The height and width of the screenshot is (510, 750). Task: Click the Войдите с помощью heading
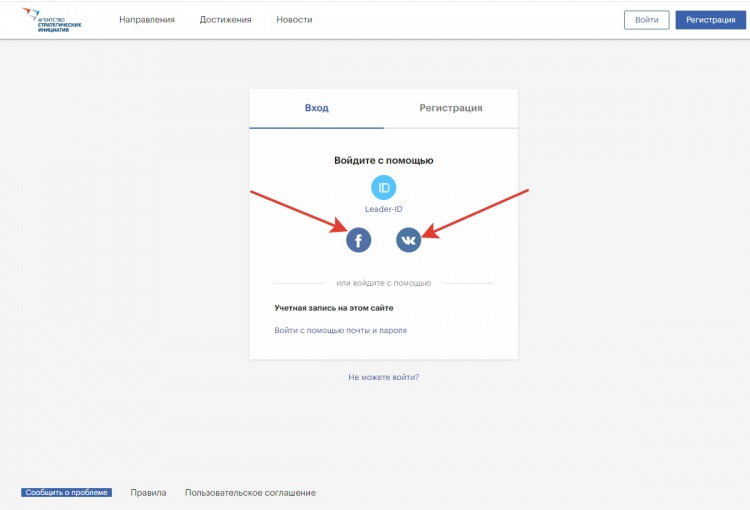[x=384, y=160]
